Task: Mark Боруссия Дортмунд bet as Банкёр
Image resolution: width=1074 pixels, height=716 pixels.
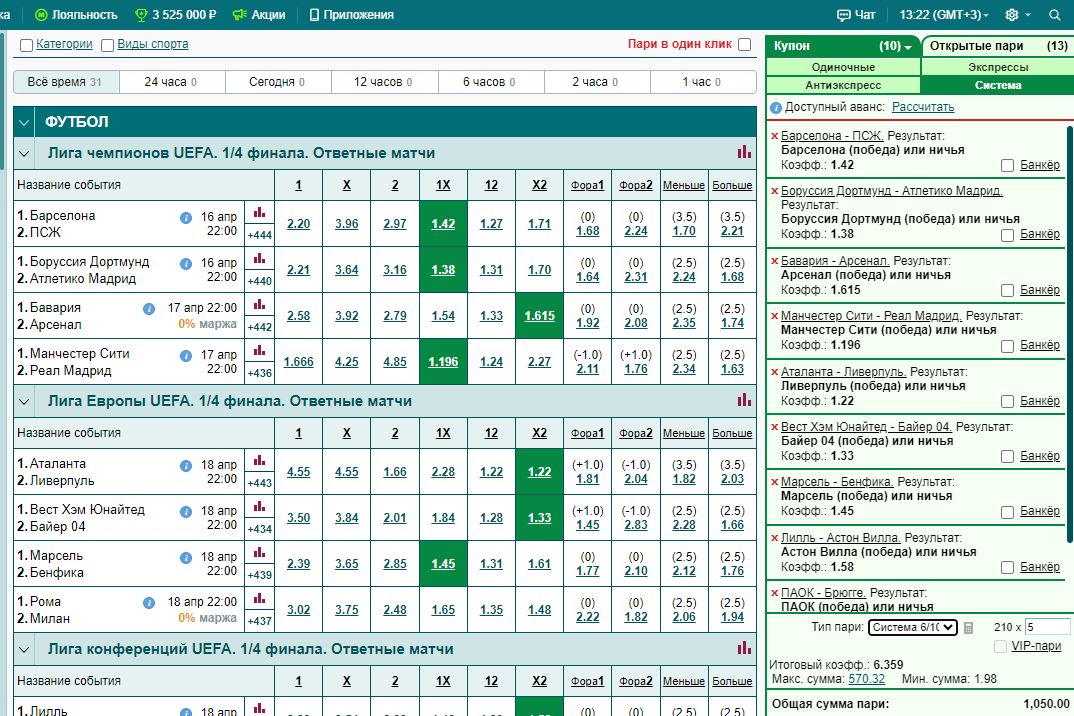Action: coord(1008,235)
